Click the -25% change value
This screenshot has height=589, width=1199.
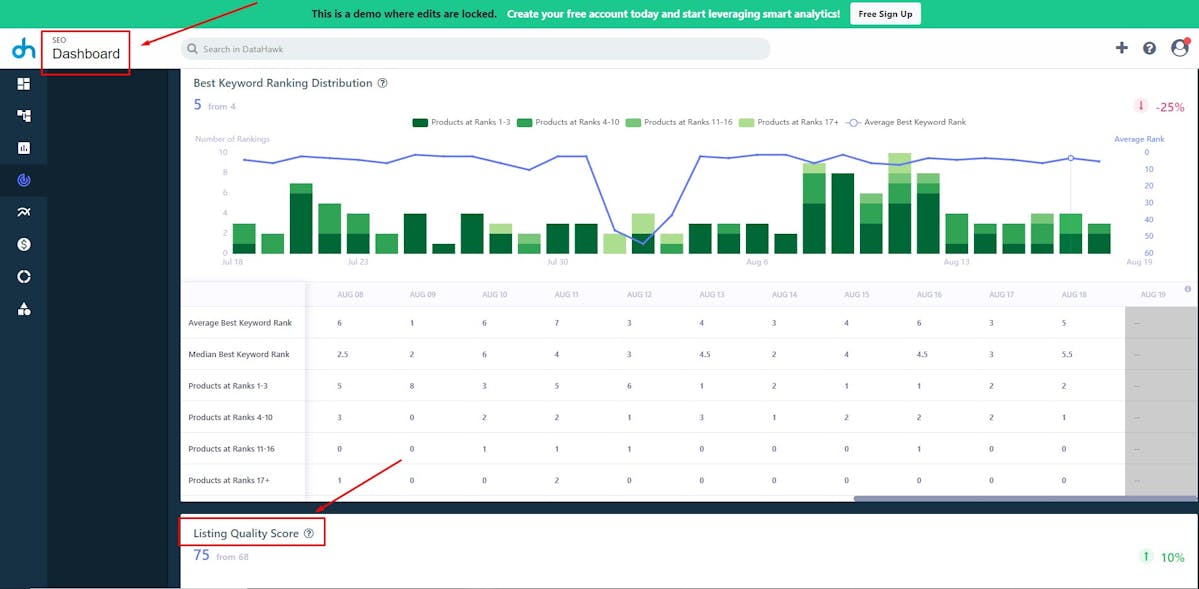tap(1170, 107)
